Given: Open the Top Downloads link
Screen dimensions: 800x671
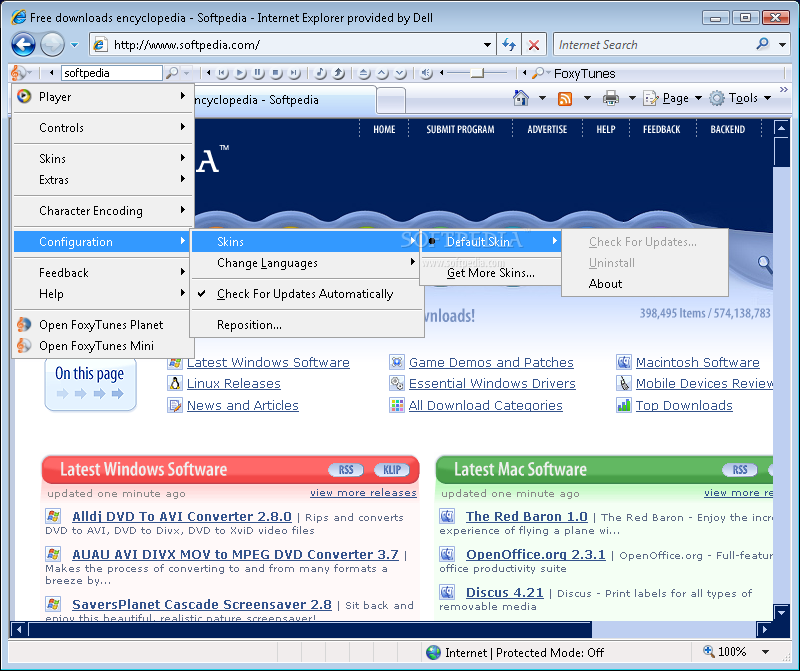Looking at the screenshot, I should pos(684,406).
